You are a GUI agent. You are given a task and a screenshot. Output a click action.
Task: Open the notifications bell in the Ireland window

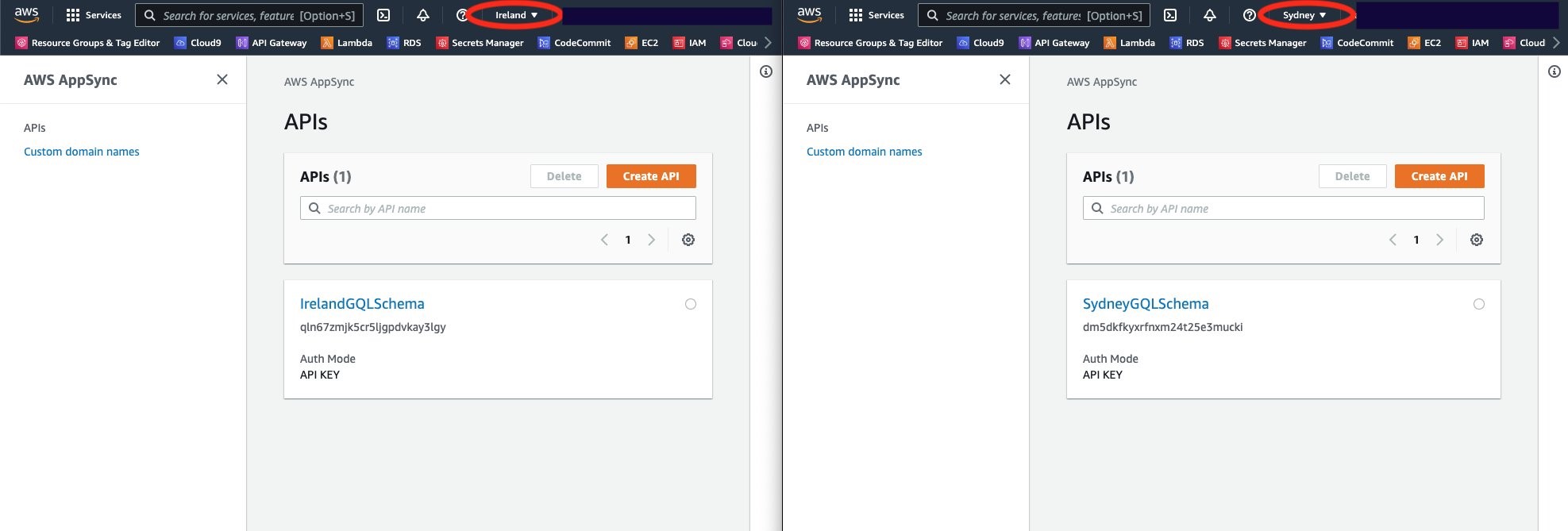tap(423, 15)
